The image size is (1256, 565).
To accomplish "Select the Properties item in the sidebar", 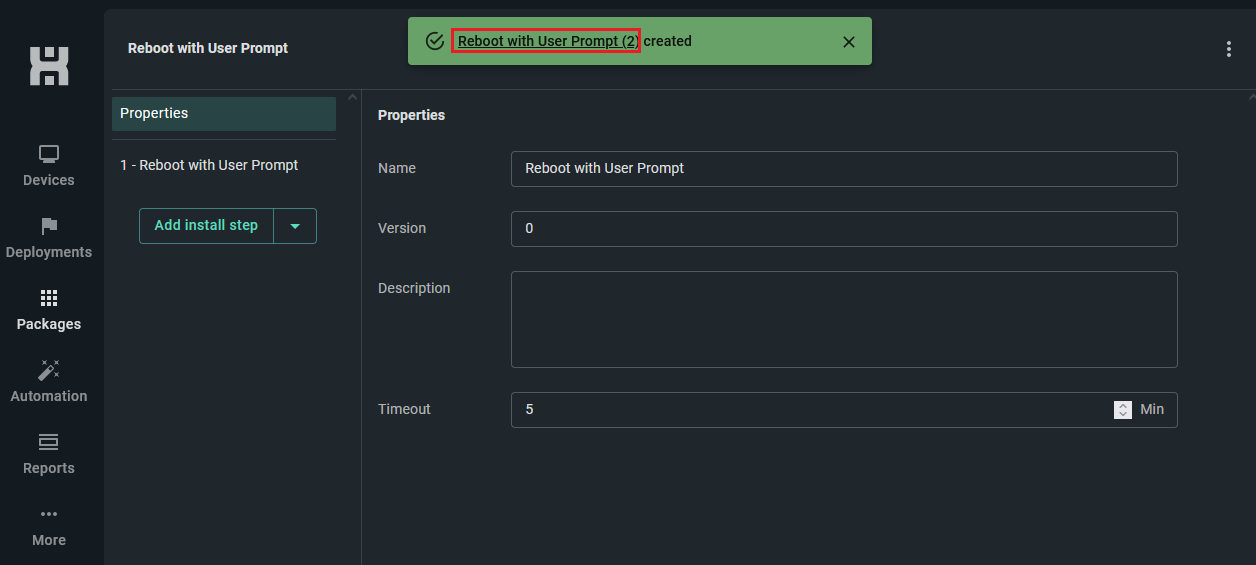I will click(224, 114).
